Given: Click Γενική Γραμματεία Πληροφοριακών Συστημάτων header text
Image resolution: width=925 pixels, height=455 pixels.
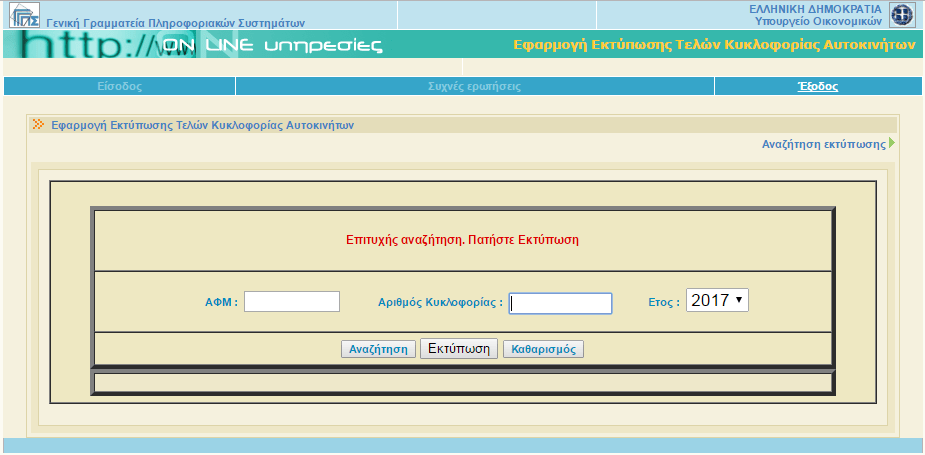Looking at the screenshot, I should pos(176,22).
